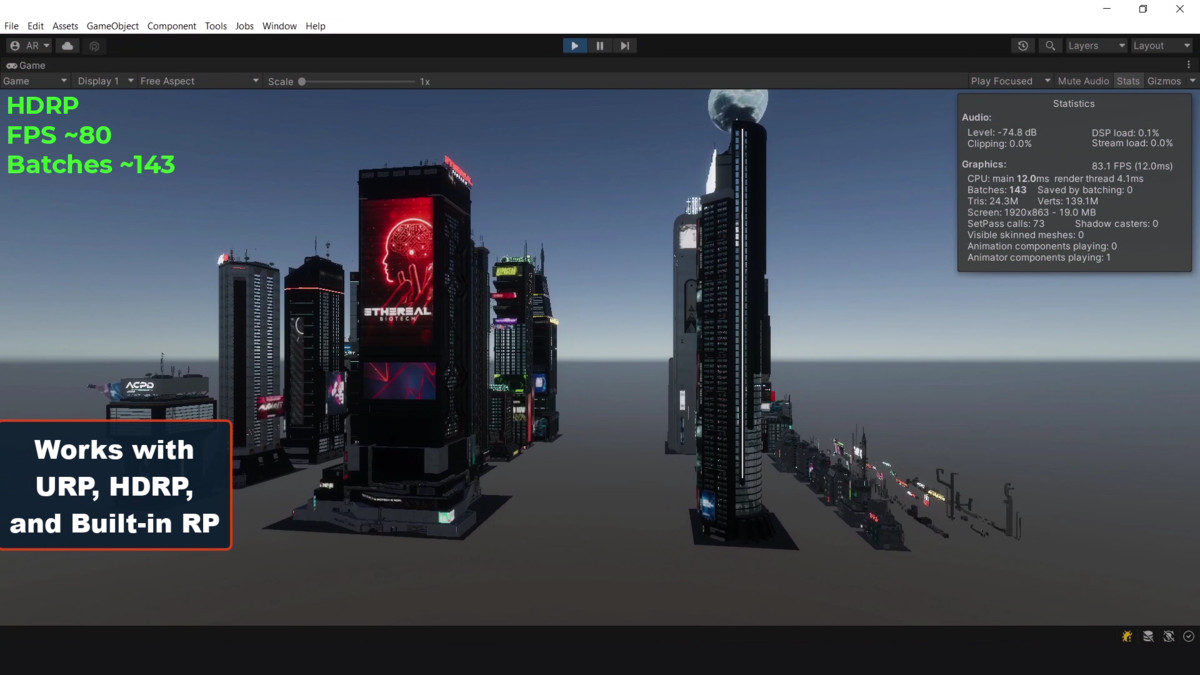Click the yellow debug bug icon in status bar

1125,636
